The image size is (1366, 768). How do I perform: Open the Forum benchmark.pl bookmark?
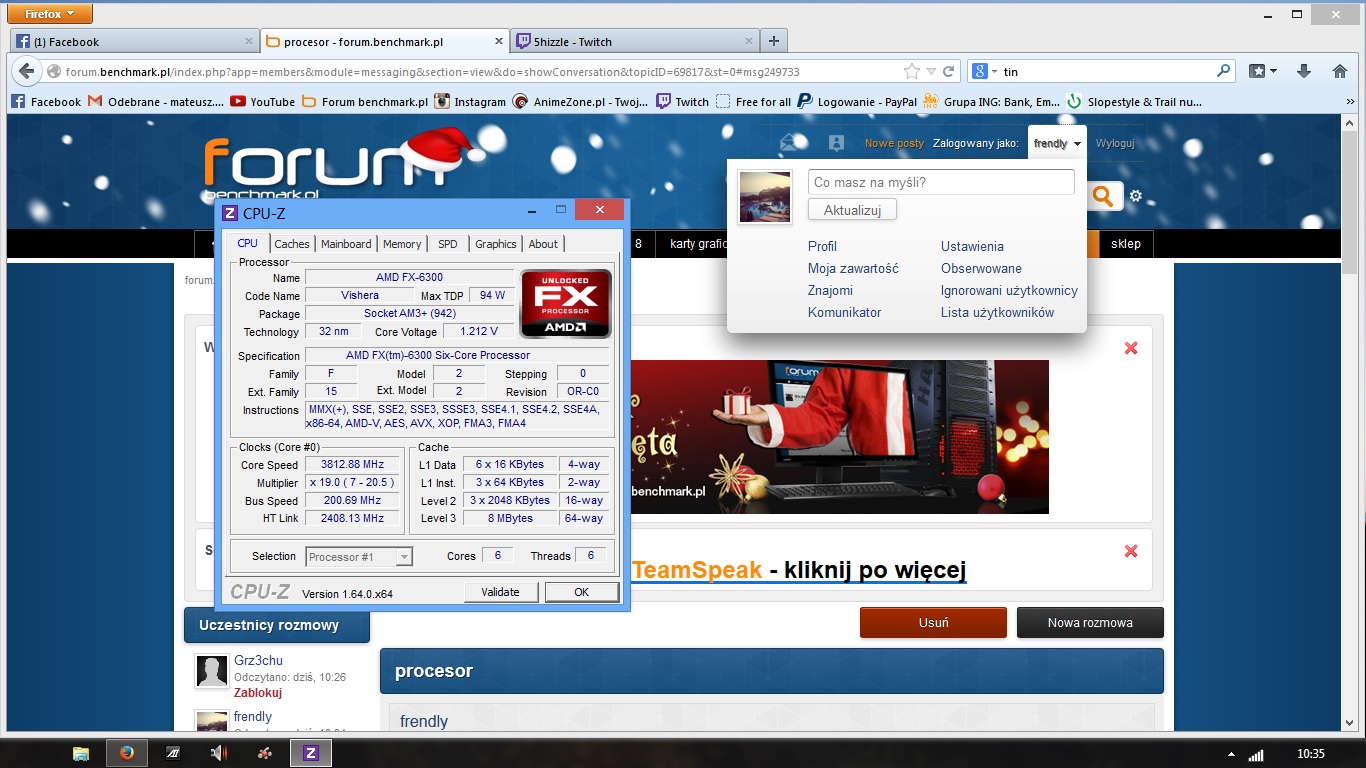click(364, 102)
